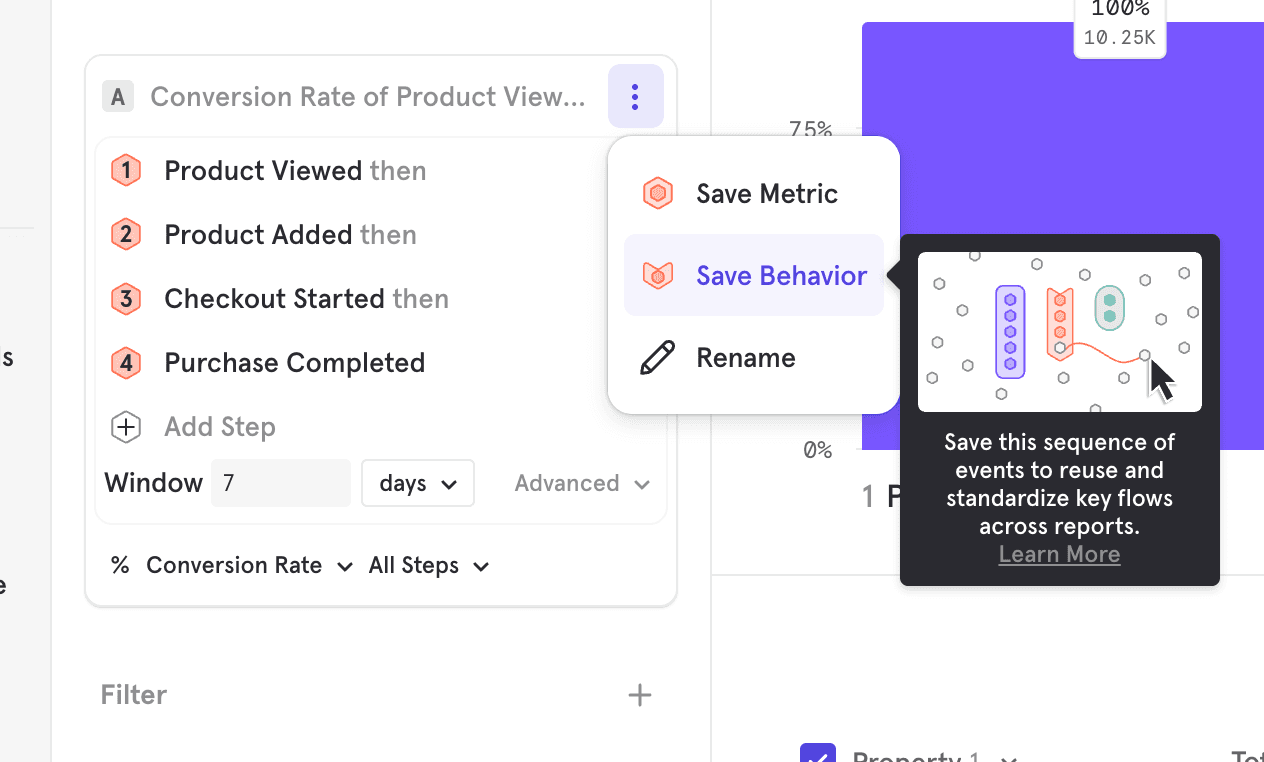The image size is (1264, 762).
Task: Click the numbered badge for step 1
Action: tap(126, 170)
